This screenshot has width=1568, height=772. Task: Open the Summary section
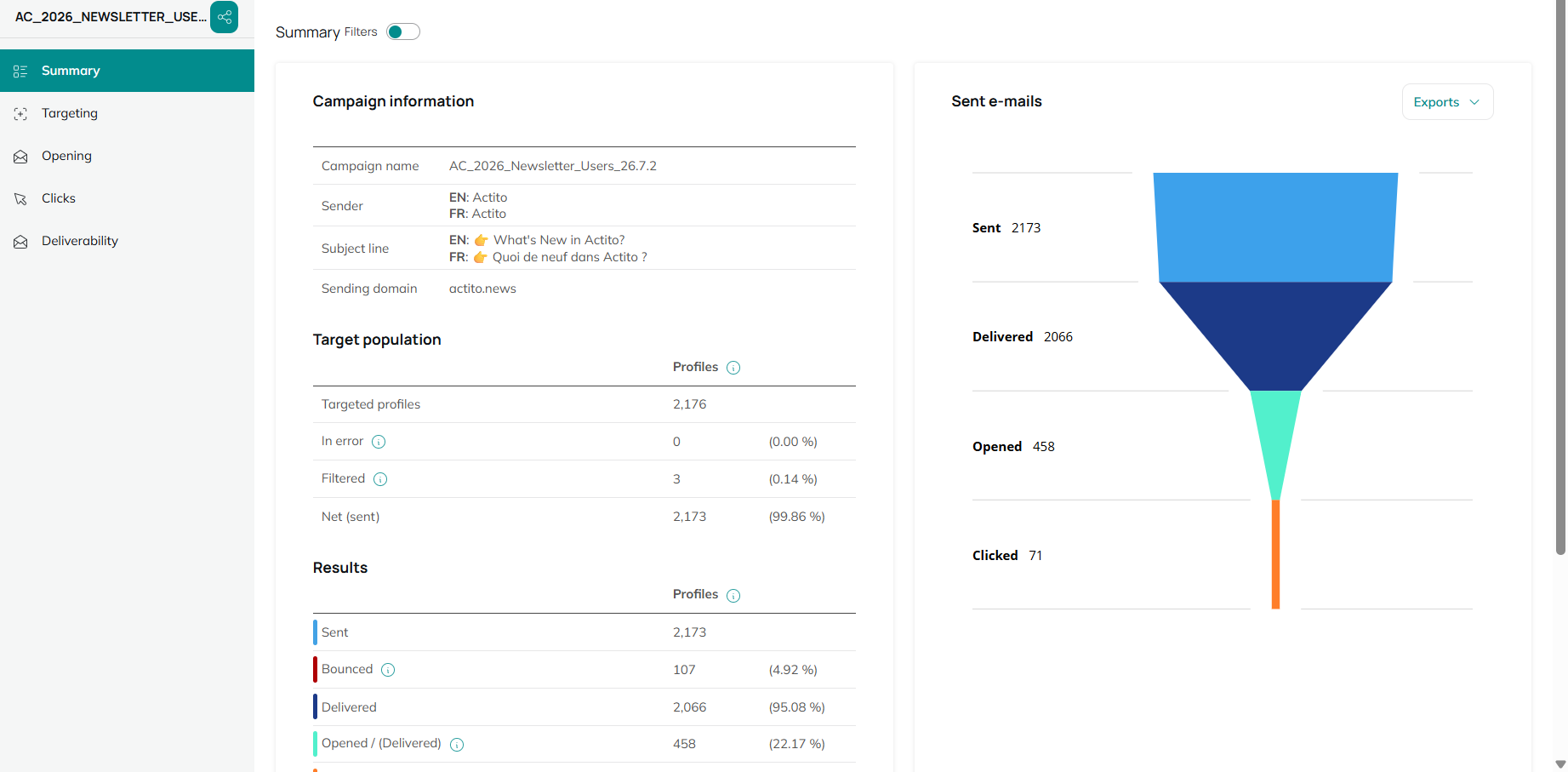pyautogui.click(x=127, y=71)
